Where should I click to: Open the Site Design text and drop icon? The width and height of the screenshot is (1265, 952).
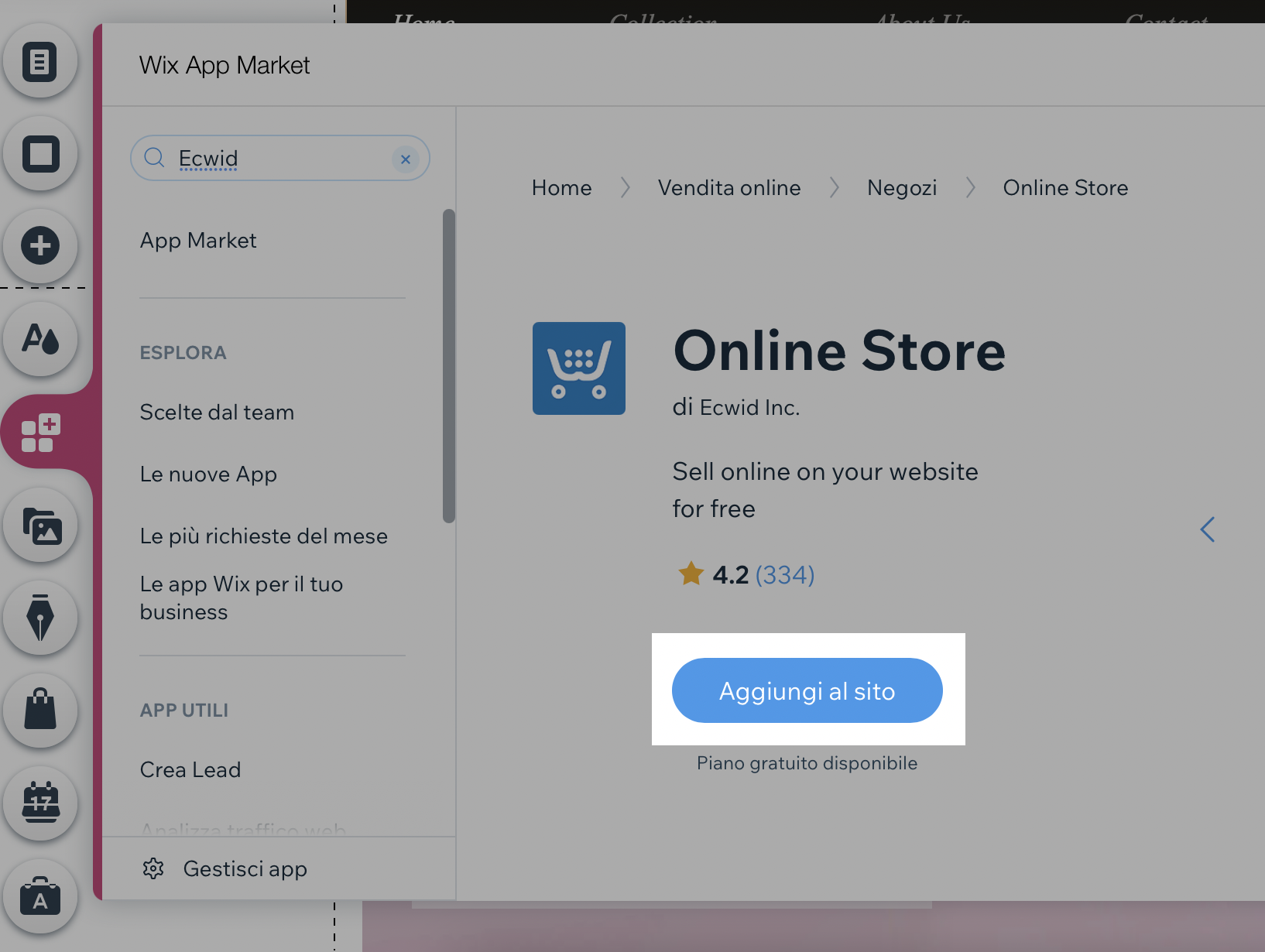click(x=40, y=339)
